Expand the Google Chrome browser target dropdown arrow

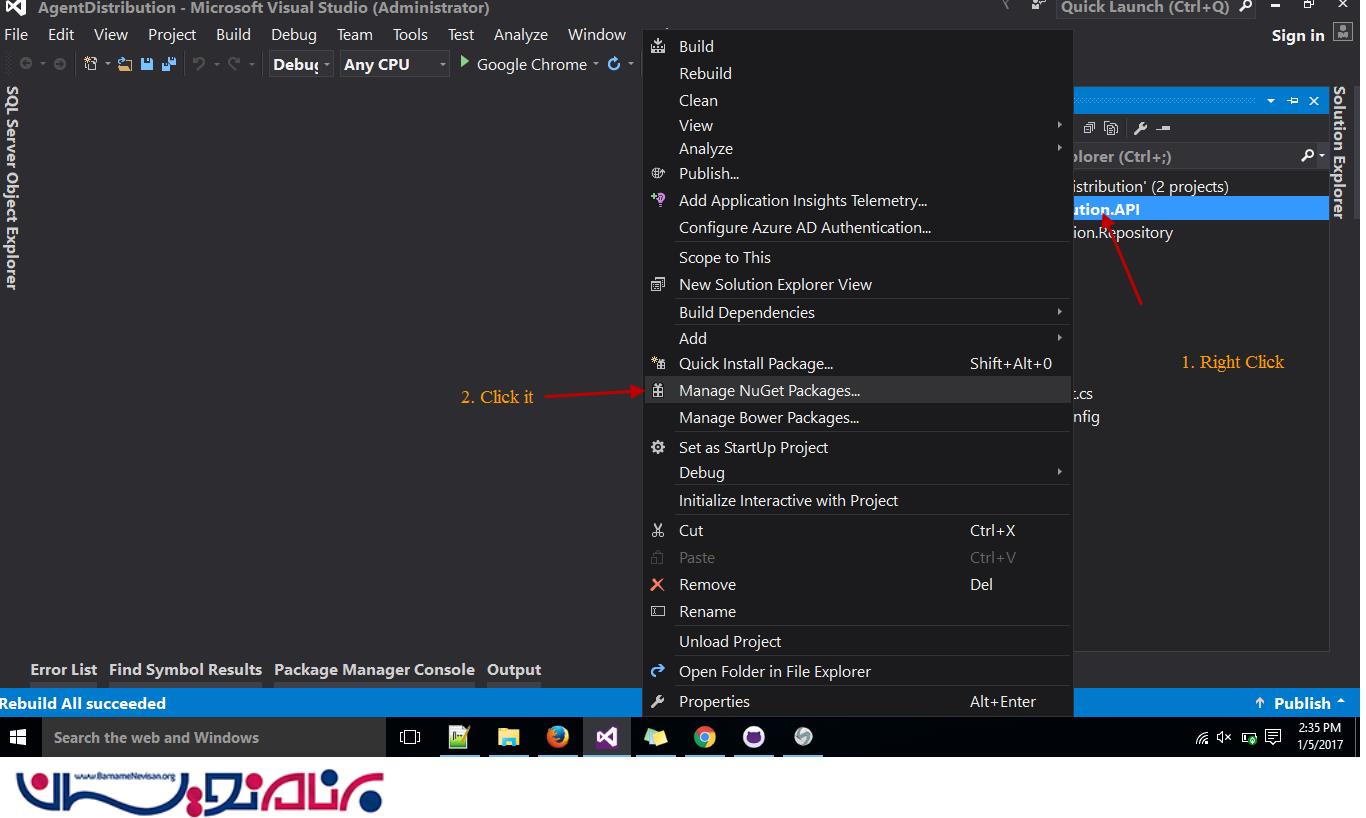596,64
